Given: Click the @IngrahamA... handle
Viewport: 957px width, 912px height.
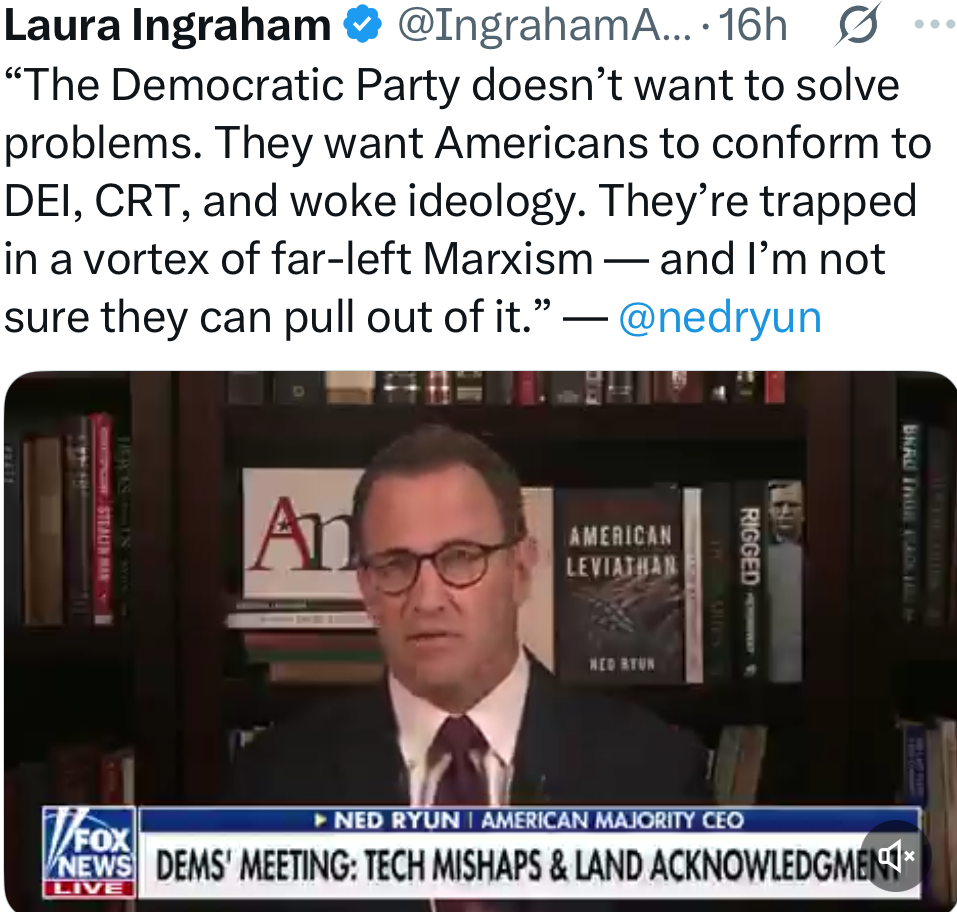Looking at the screenshot, I should point(544,26).
